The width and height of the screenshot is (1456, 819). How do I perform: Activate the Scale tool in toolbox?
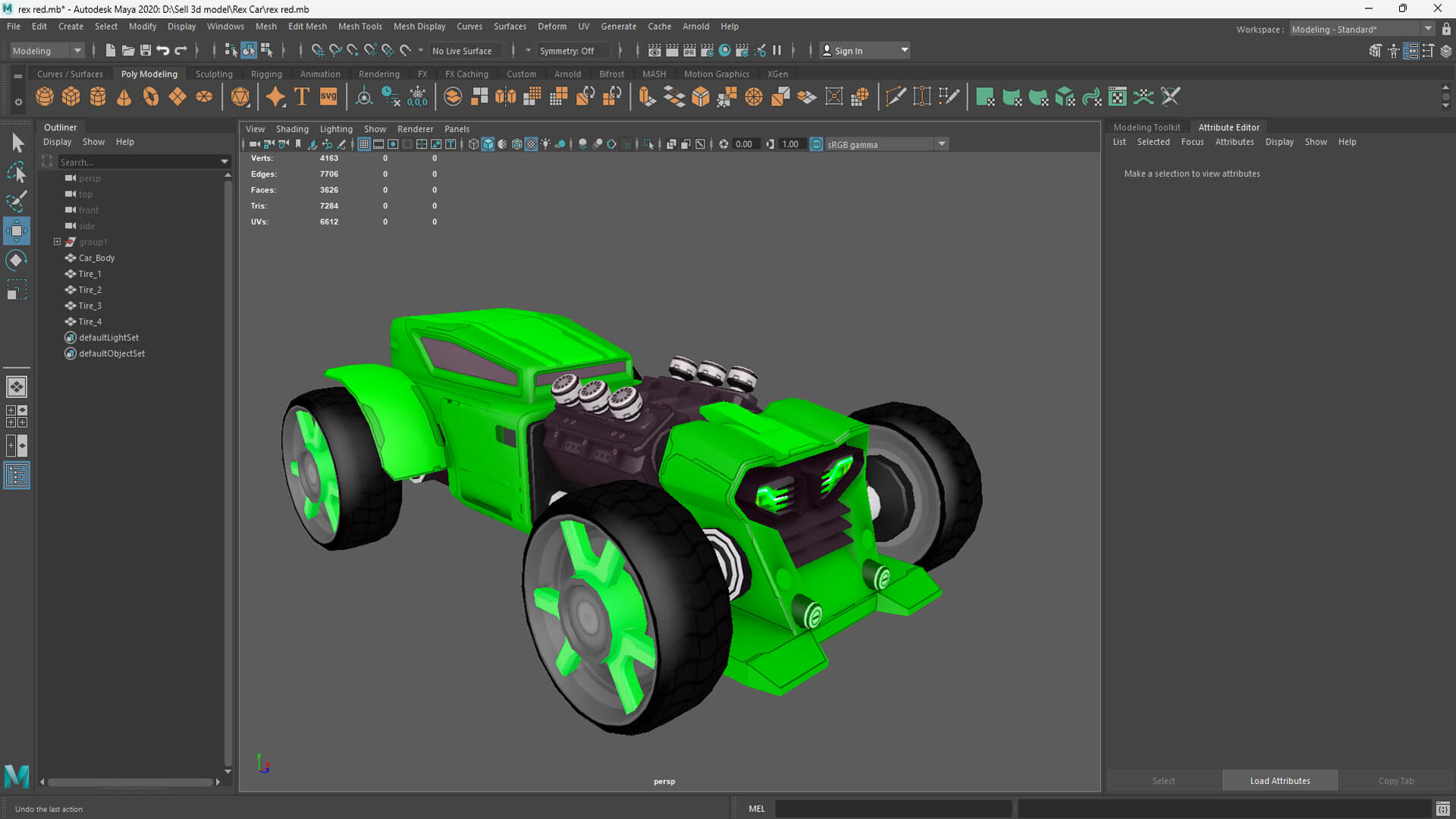pos(17,290)
